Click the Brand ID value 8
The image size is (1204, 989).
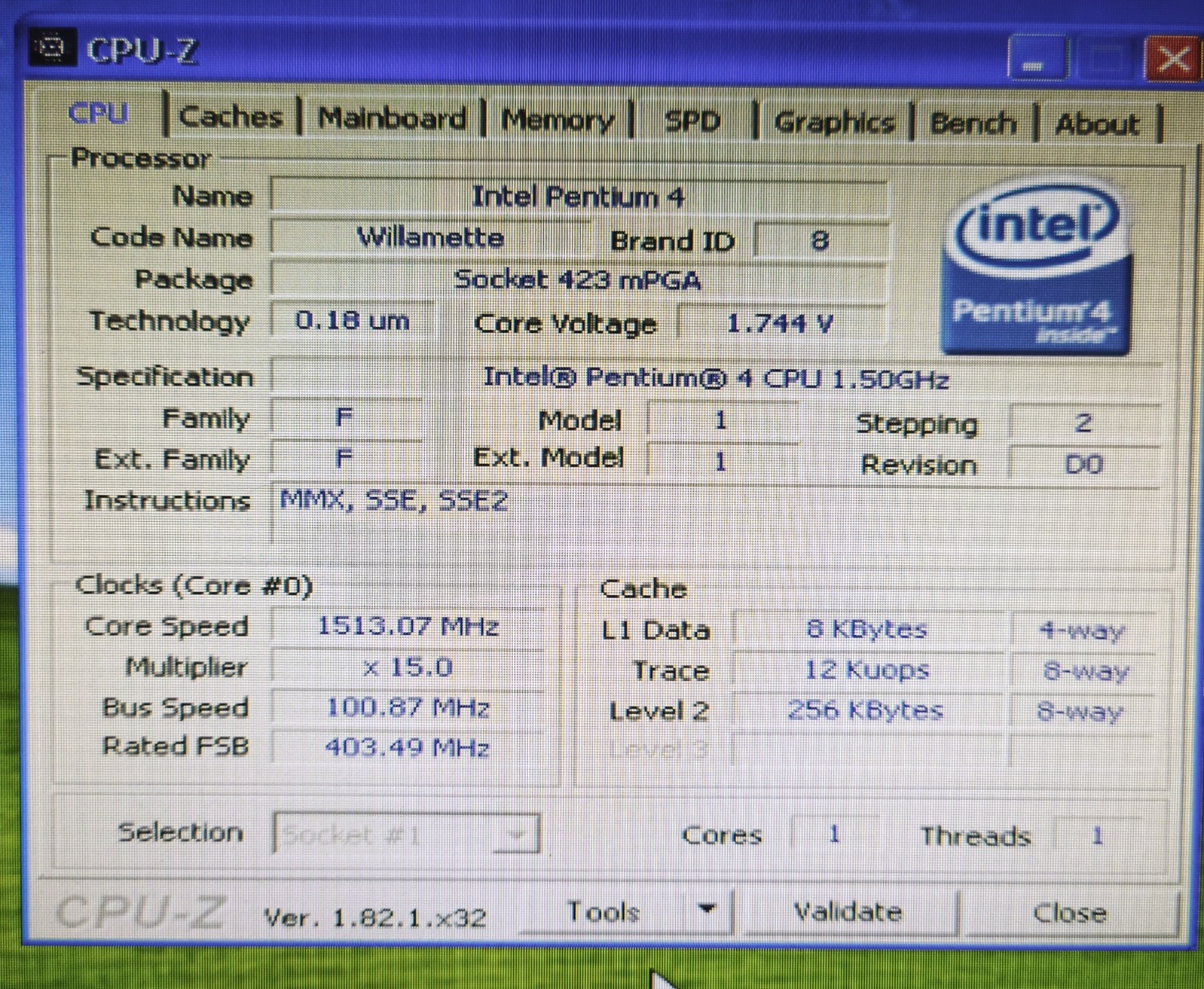820,241
